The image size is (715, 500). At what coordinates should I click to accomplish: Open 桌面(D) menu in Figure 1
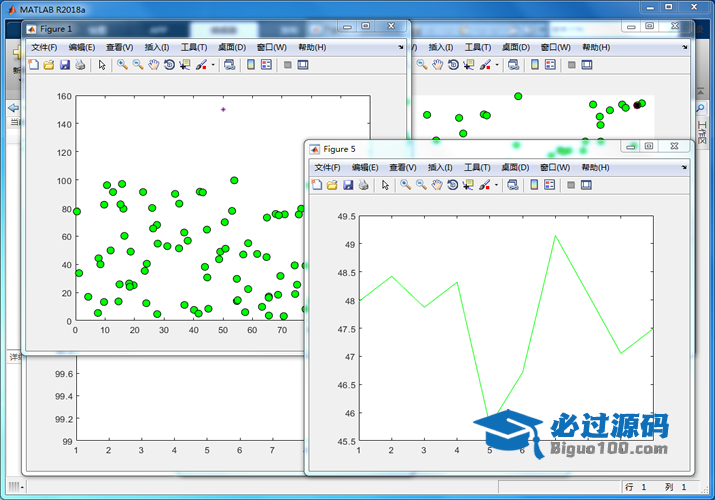[x=232, y=47]
